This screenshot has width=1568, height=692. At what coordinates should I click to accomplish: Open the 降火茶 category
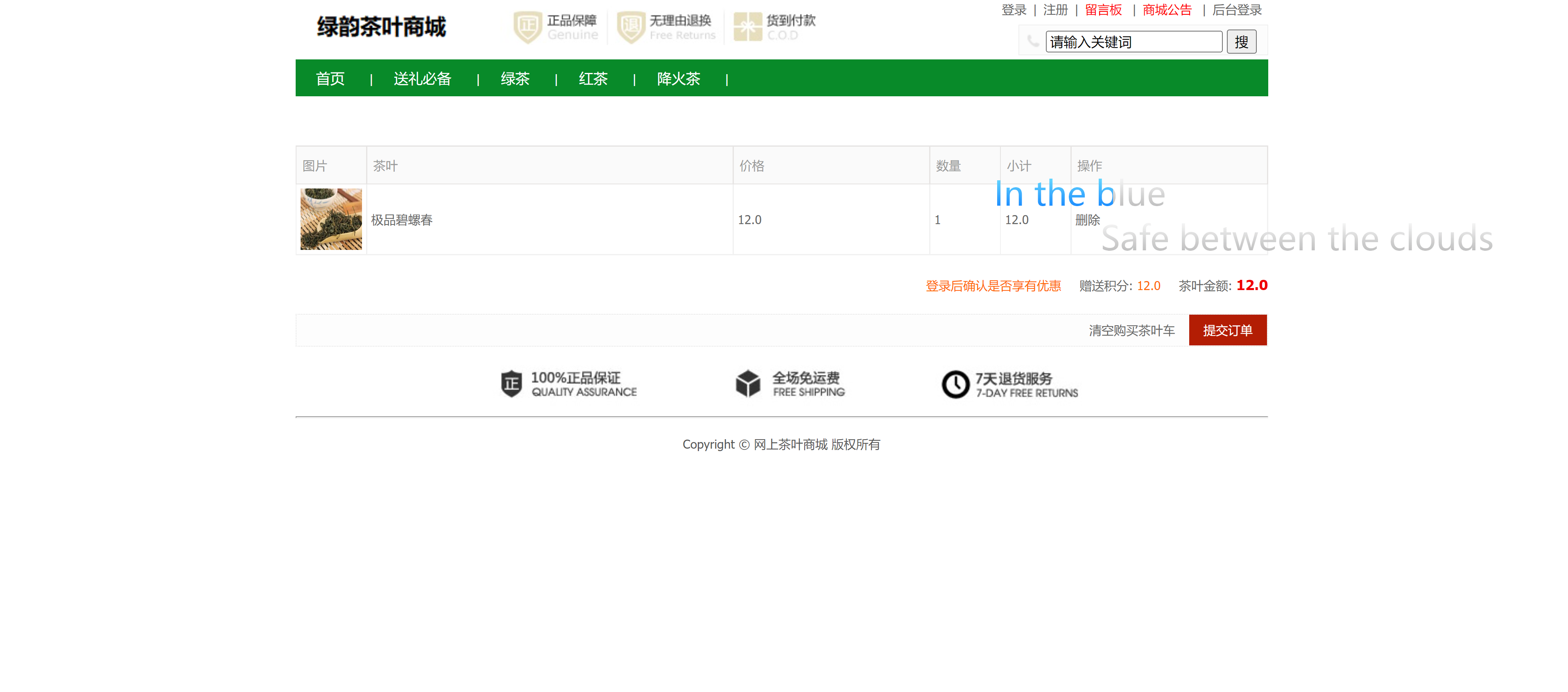pyautogui.click(x=678, y=78)
